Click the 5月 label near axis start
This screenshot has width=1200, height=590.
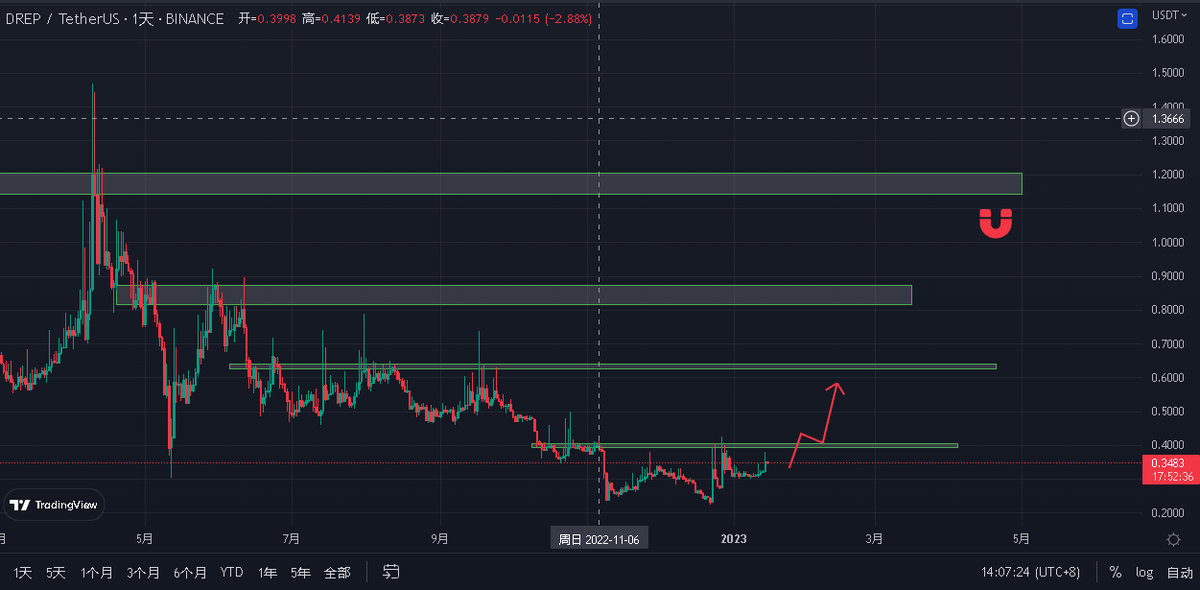[144, 539]
